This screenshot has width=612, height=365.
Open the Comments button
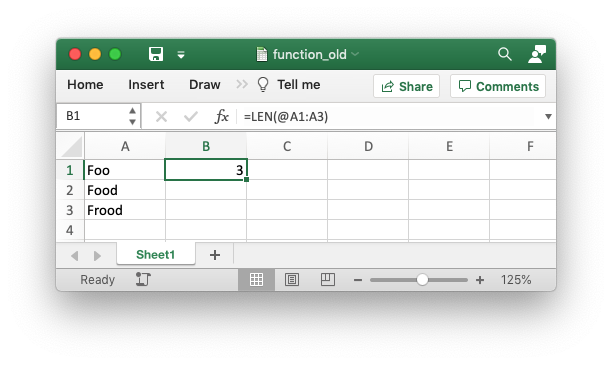point(498,86)
